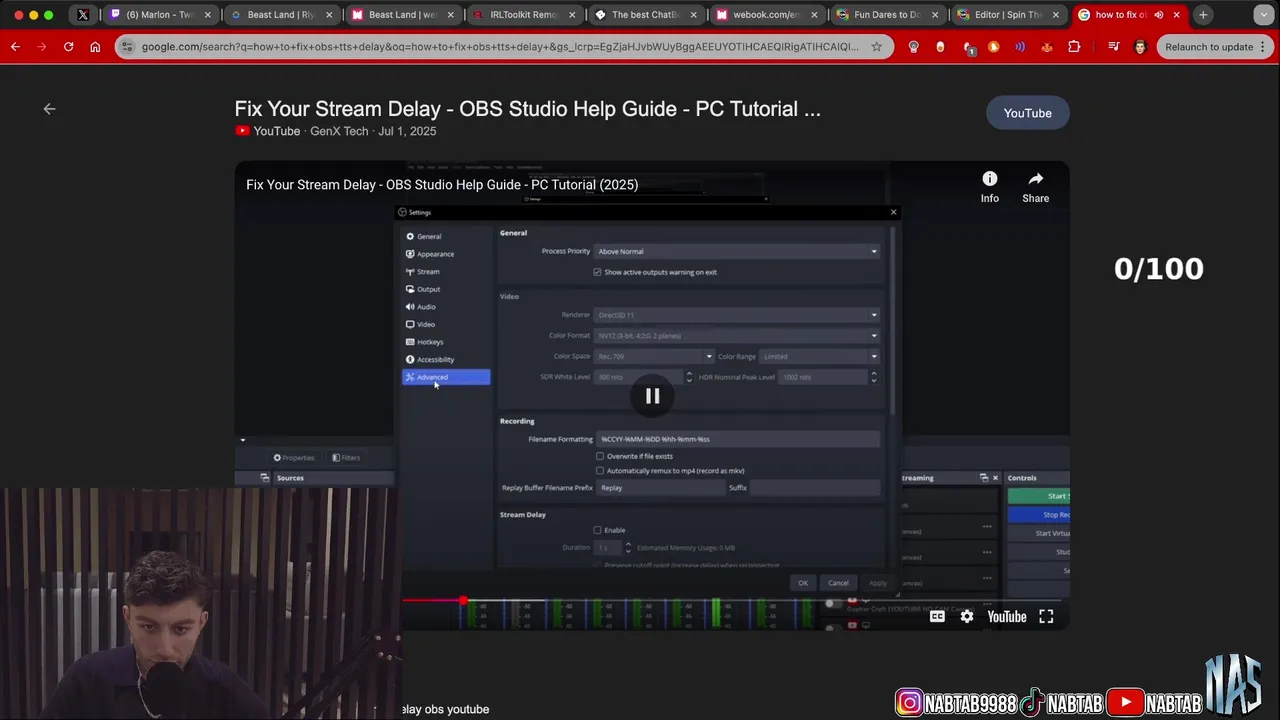Open the Fix Your Stream Delay title link
1280x720 pixels.
527,109
